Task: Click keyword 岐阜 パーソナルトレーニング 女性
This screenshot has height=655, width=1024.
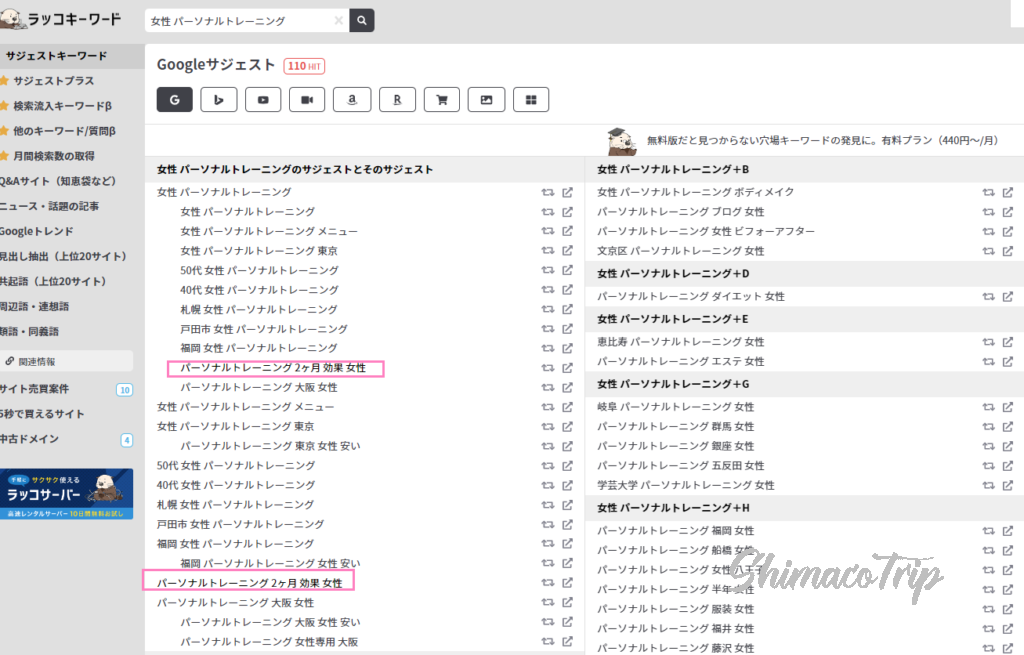Action: (676, 407)
